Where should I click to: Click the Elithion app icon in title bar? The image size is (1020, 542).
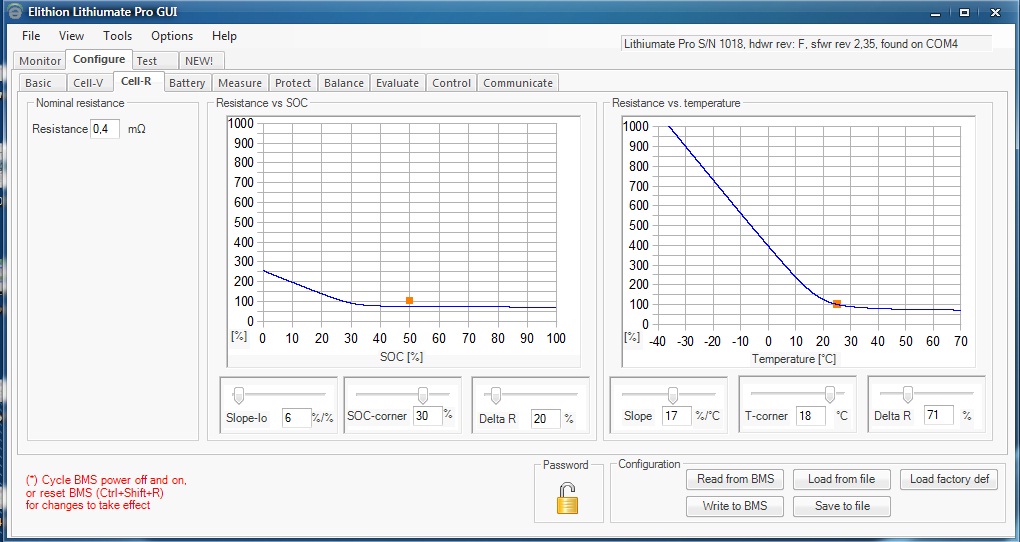[x=15, y=12]
